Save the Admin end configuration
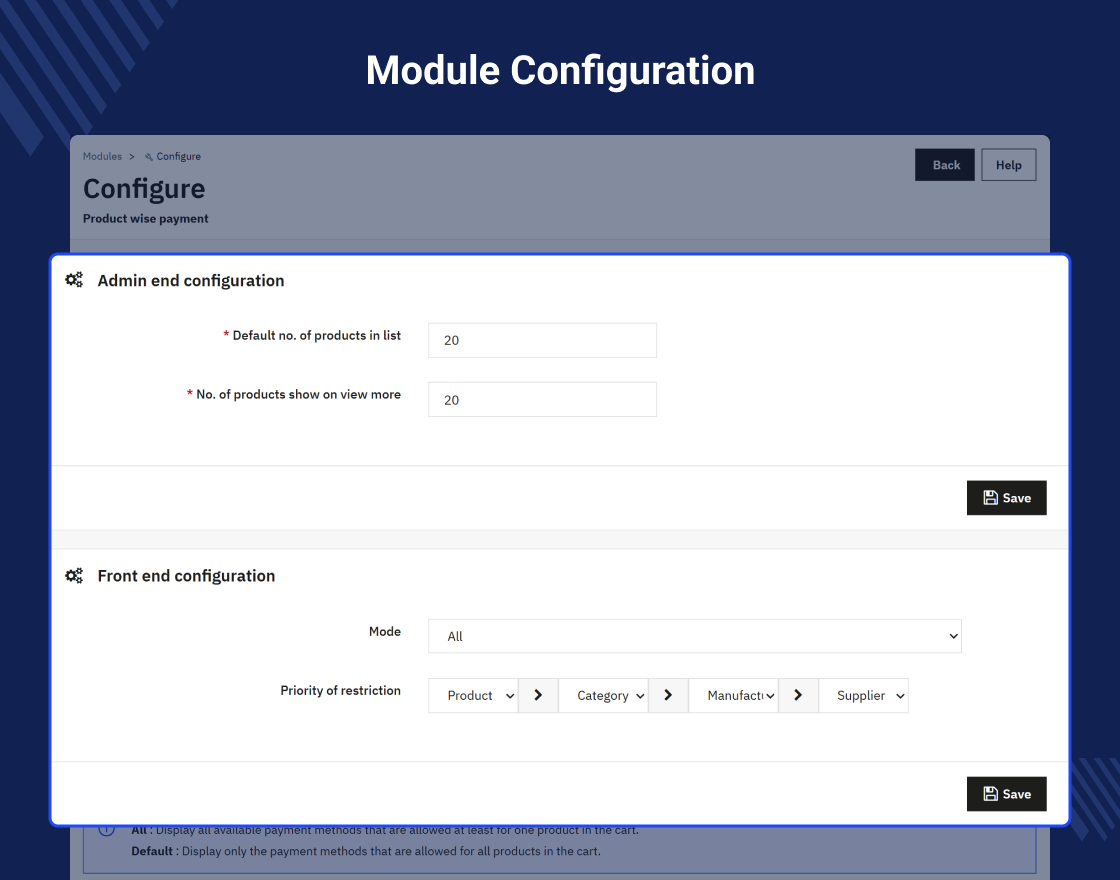The height and width of the screenshot is (880, 1120). (1006, 498)
